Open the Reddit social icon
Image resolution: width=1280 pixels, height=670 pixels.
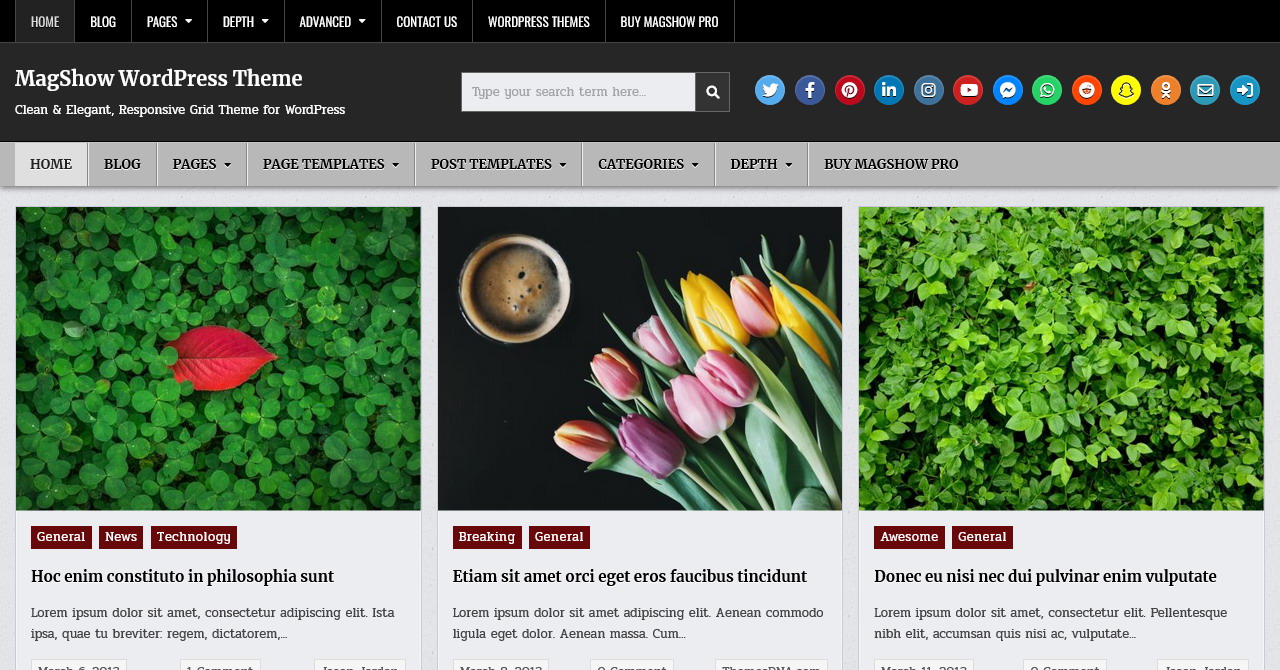(1087, 90)
